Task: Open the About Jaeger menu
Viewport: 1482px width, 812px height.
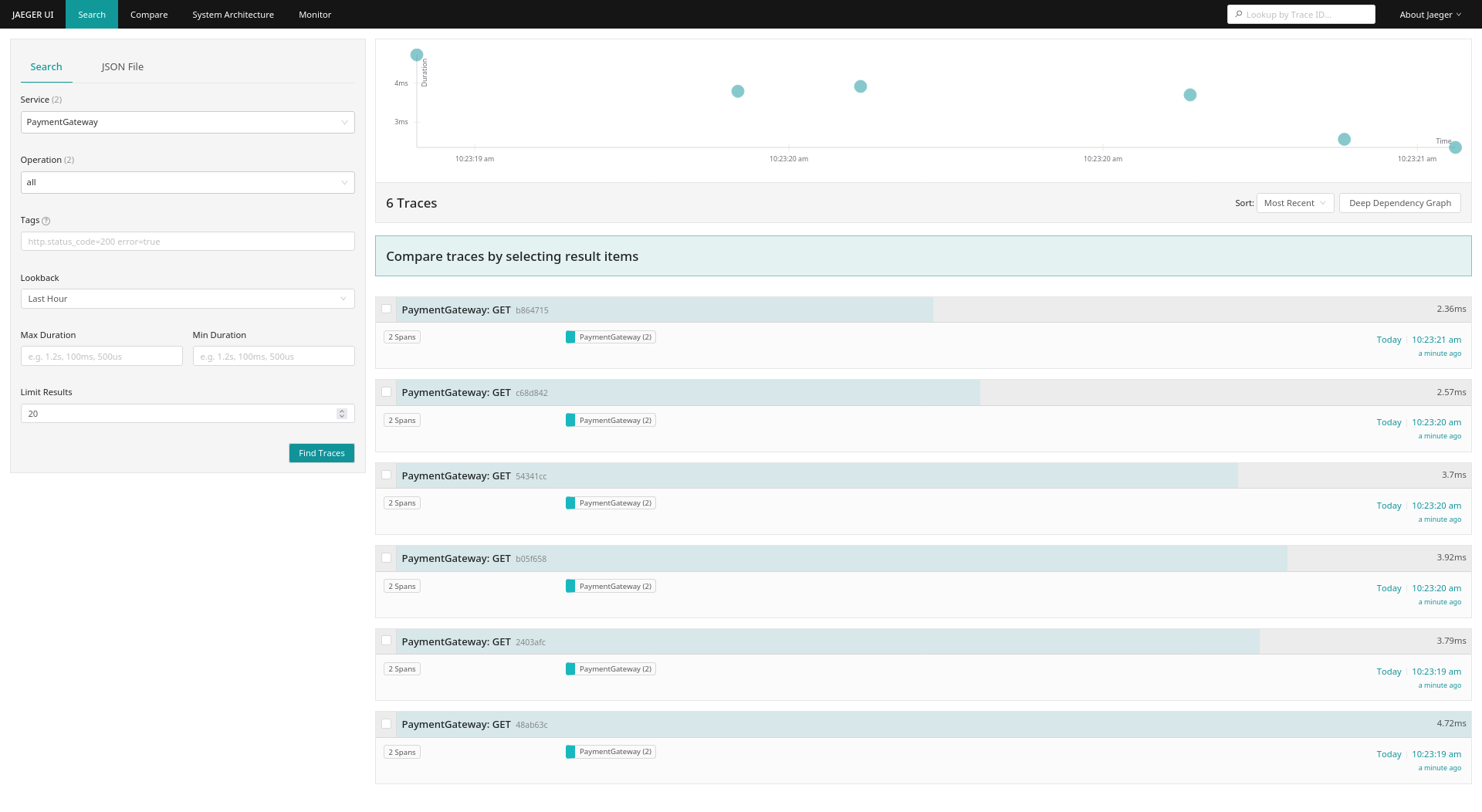Action: [1430, 15]
